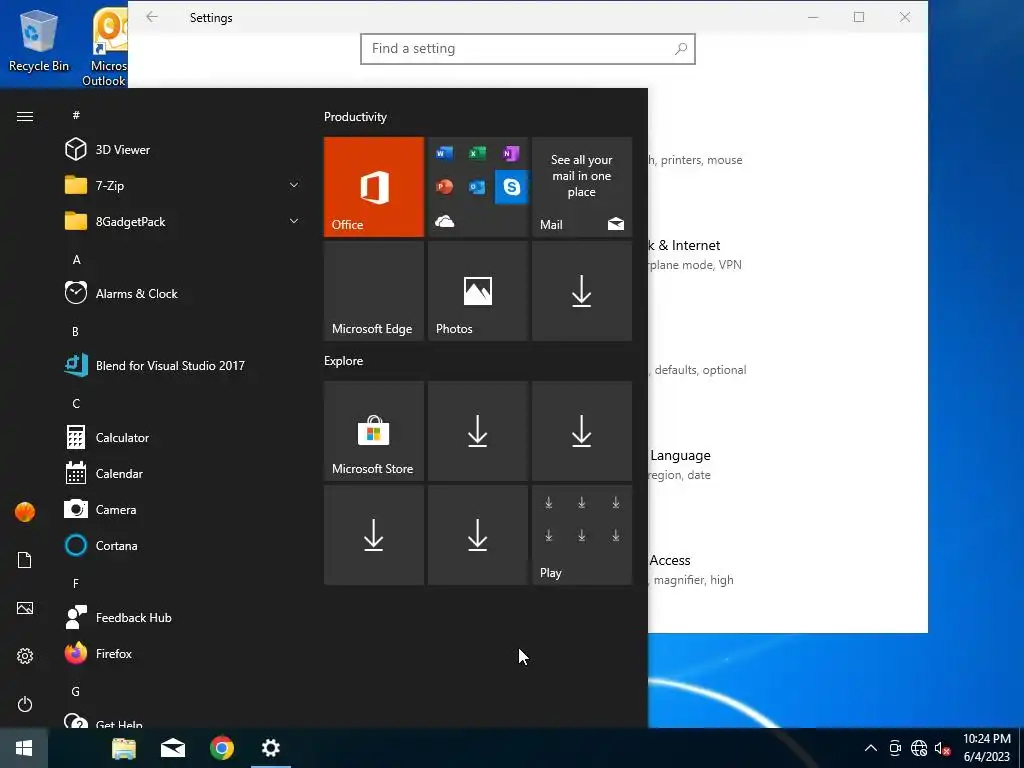
Task: Open the Play folder tile
Action: [x=582, y=535]
